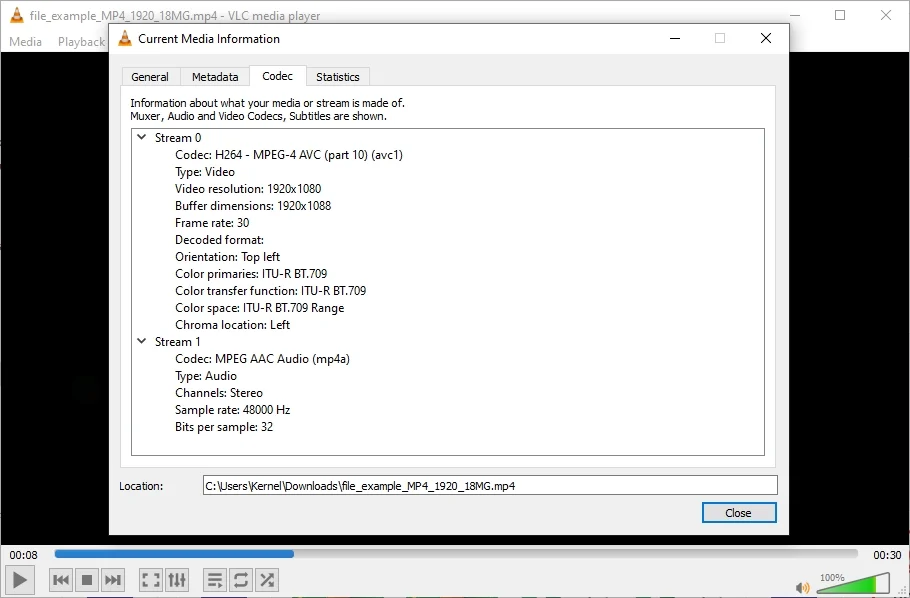The height and width of the screenshot is (598, 910).
Task: Collapse the Stream 0 tree node
Action: pos(142,138)
